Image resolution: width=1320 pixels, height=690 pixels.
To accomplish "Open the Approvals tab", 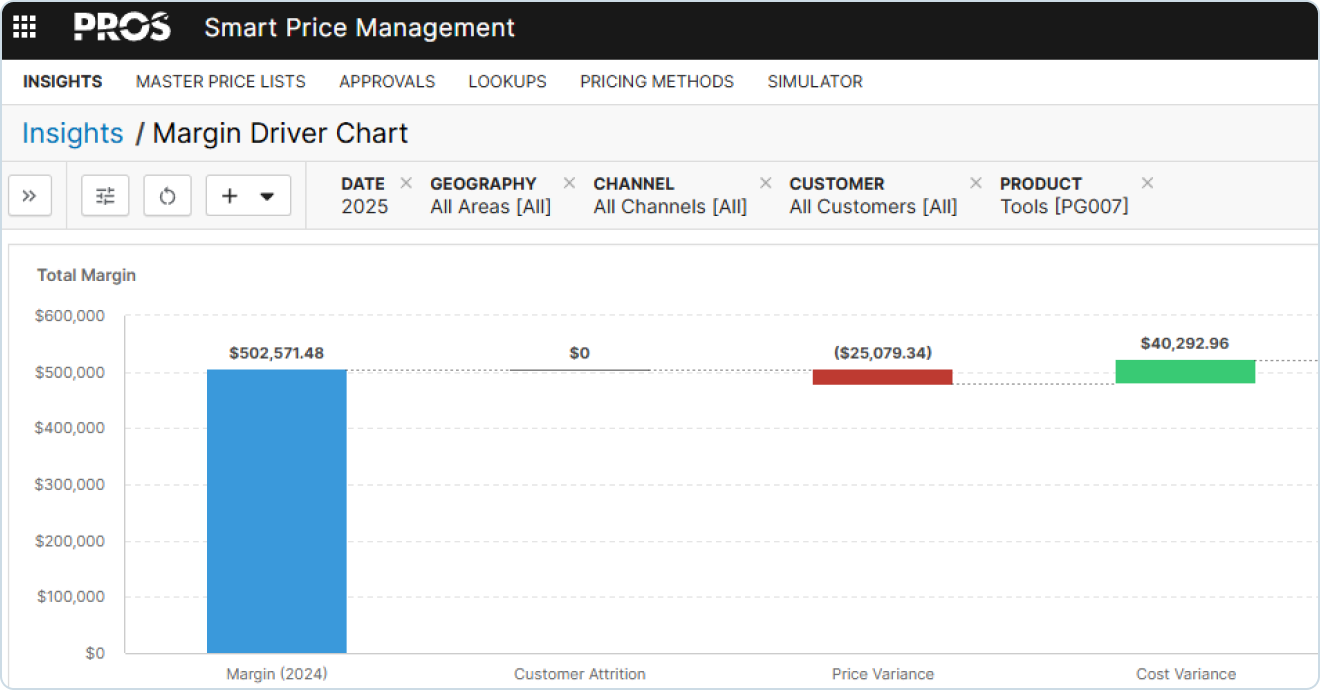I will (387, 82).
